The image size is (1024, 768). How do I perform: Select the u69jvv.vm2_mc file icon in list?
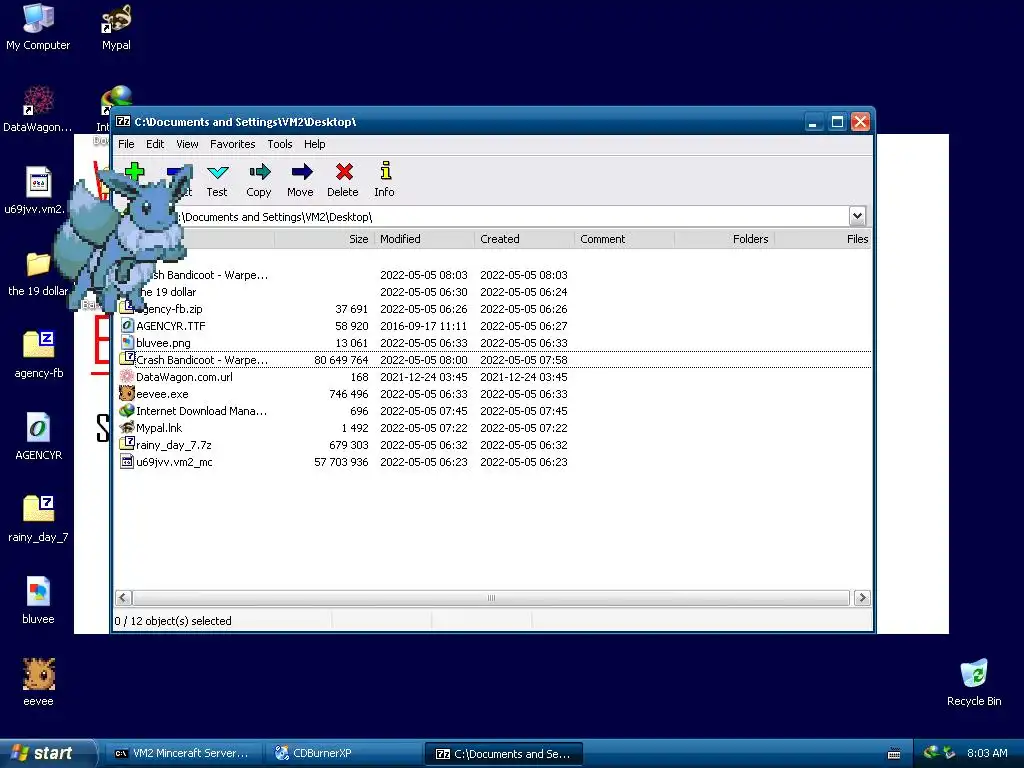127,461
